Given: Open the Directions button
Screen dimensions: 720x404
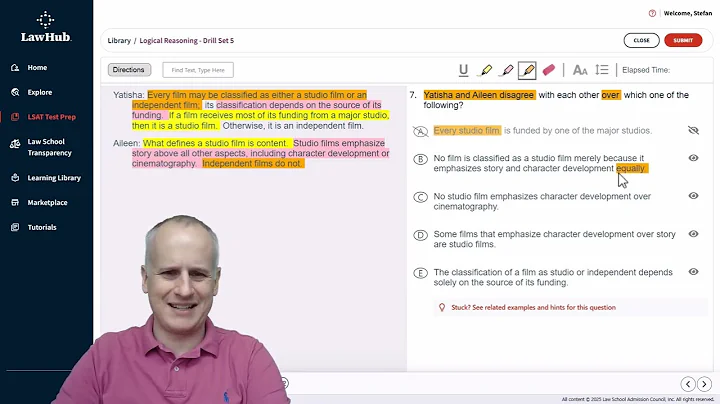Looking at the screenshot, I should click(129, 70).
